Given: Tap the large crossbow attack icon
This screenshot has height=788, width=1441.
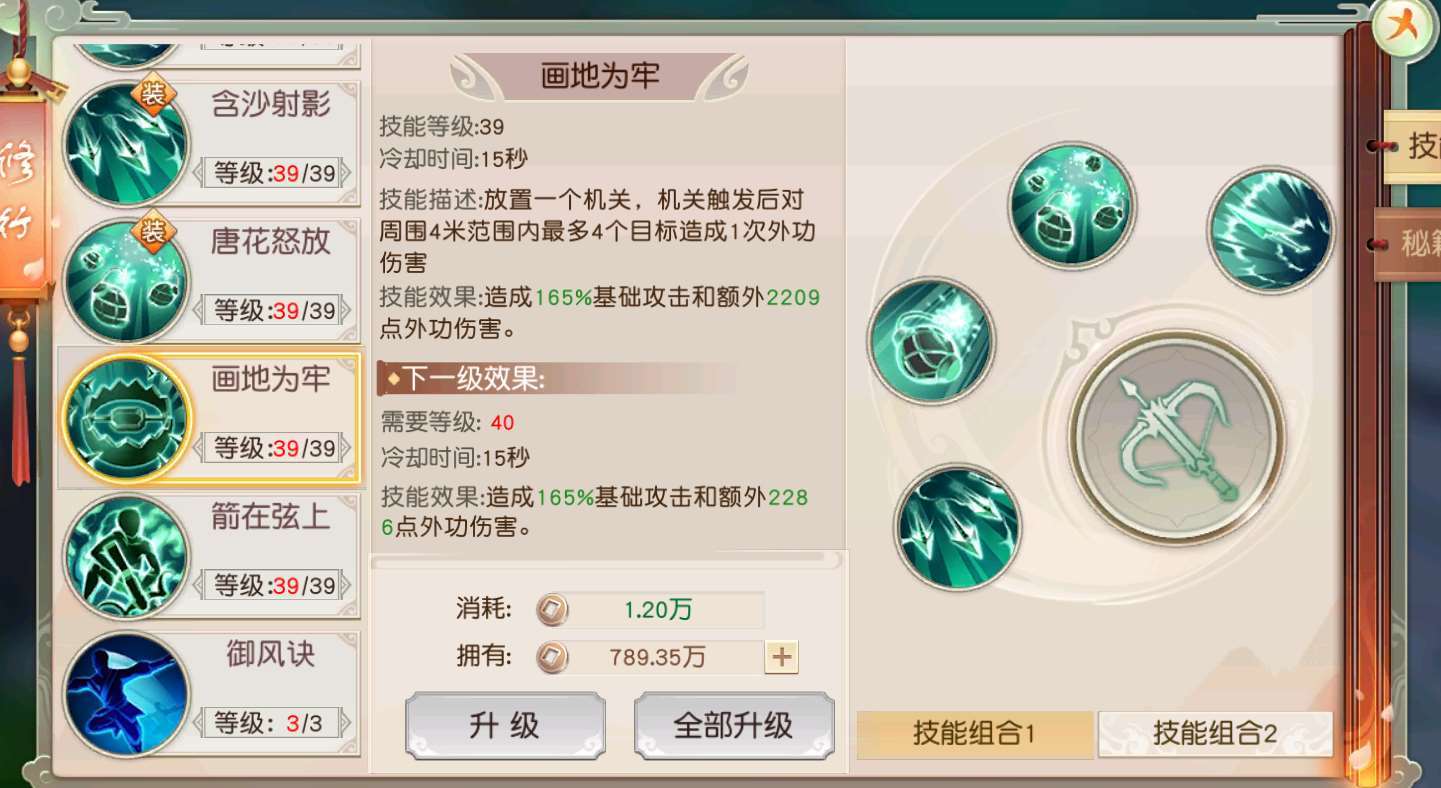Looking at the screenshot, I should (1178, 439).
